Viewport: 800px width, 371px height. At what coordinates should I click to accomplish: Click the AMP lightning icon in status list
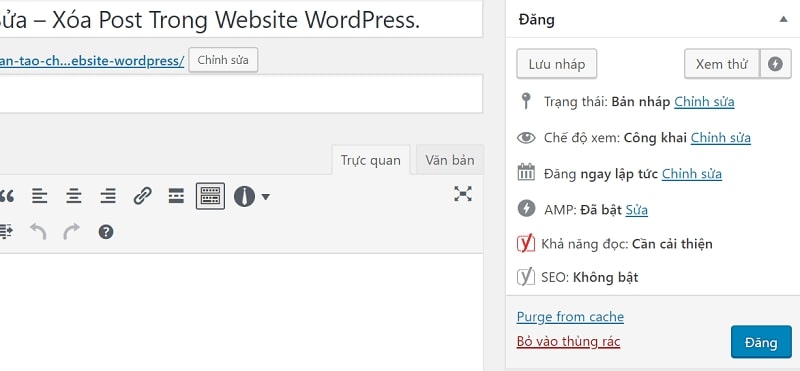pyautogui.click(x=526, y=208)
